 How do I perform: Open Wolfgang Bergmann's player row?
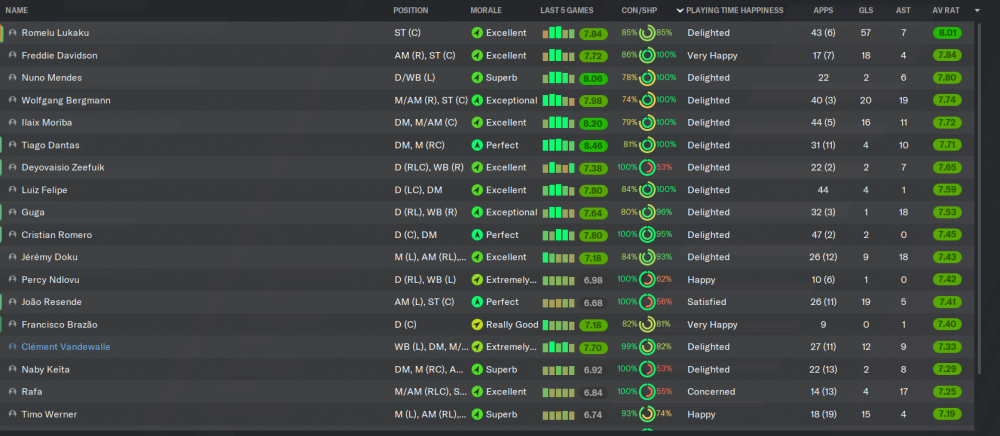[x=487, y=100]
